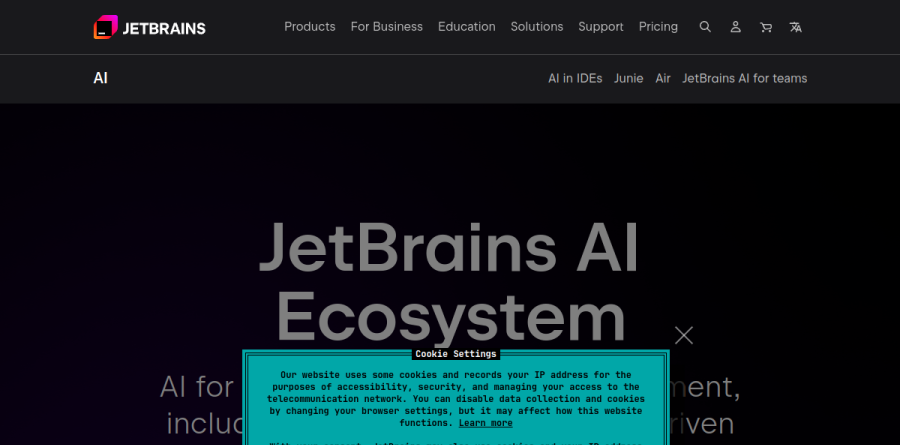This screenshot has height=445, width=900.
Task: Open the Education menu
Action: point(467,27)
